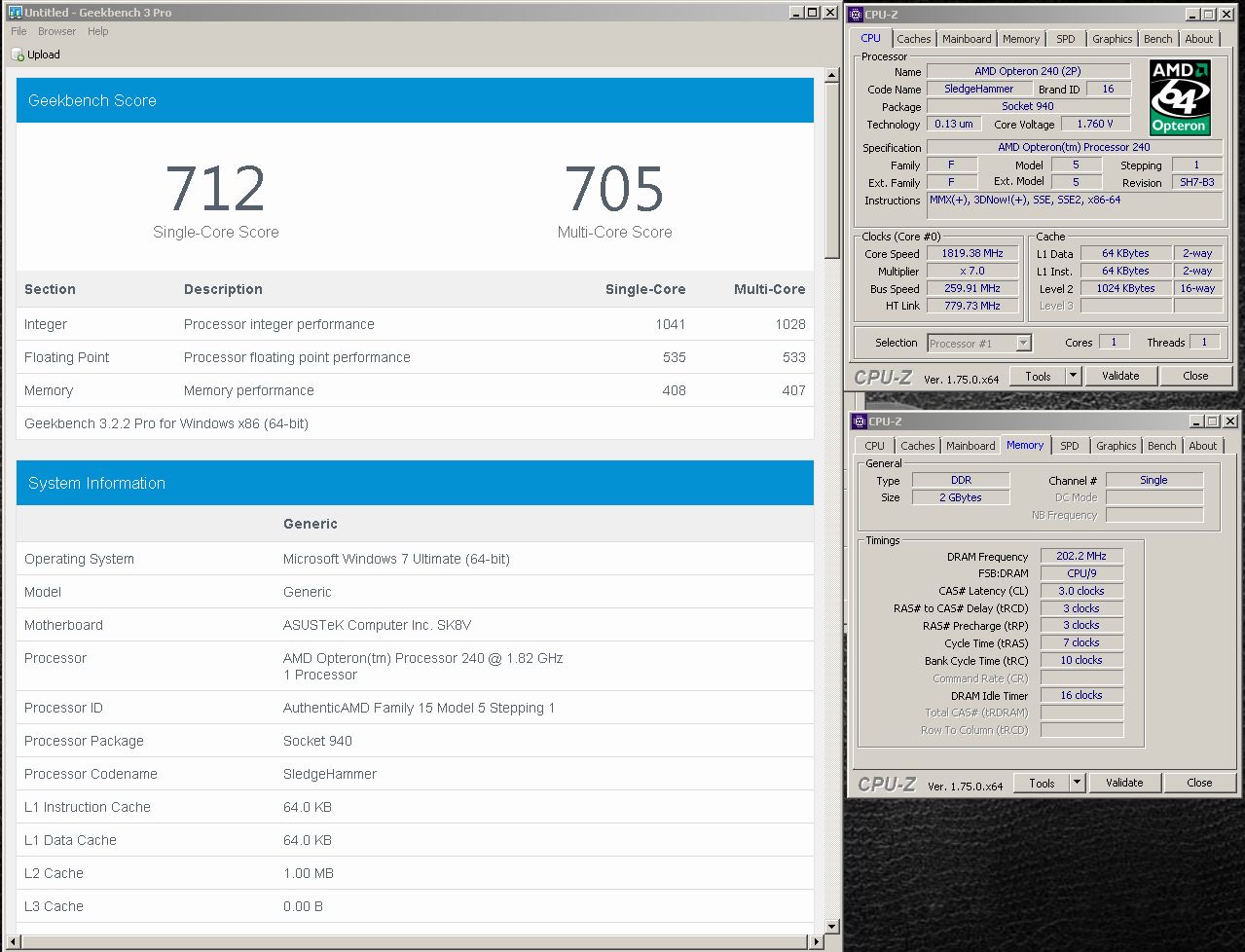Click the DRAM Frequency 202.2 MHz field

point(1081,556)
